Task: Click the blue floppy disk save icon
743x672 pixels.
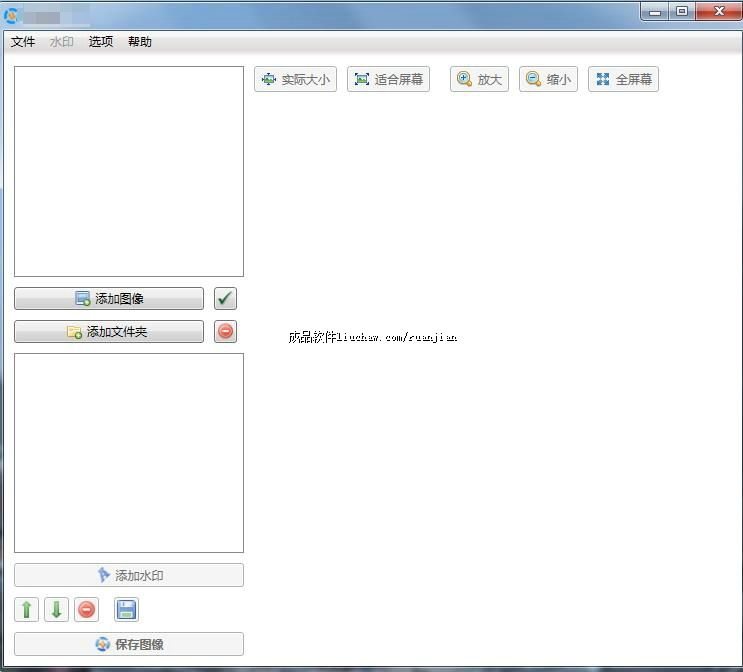Action: coord(126,609)
